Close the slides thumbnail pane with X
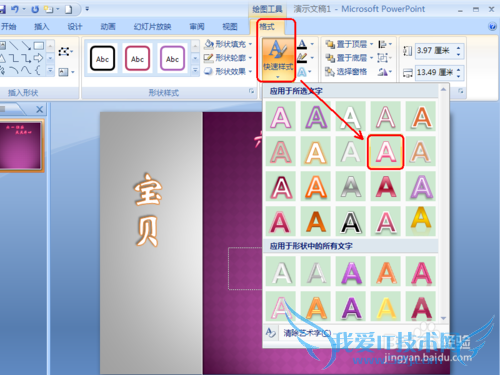 (39, 109)
